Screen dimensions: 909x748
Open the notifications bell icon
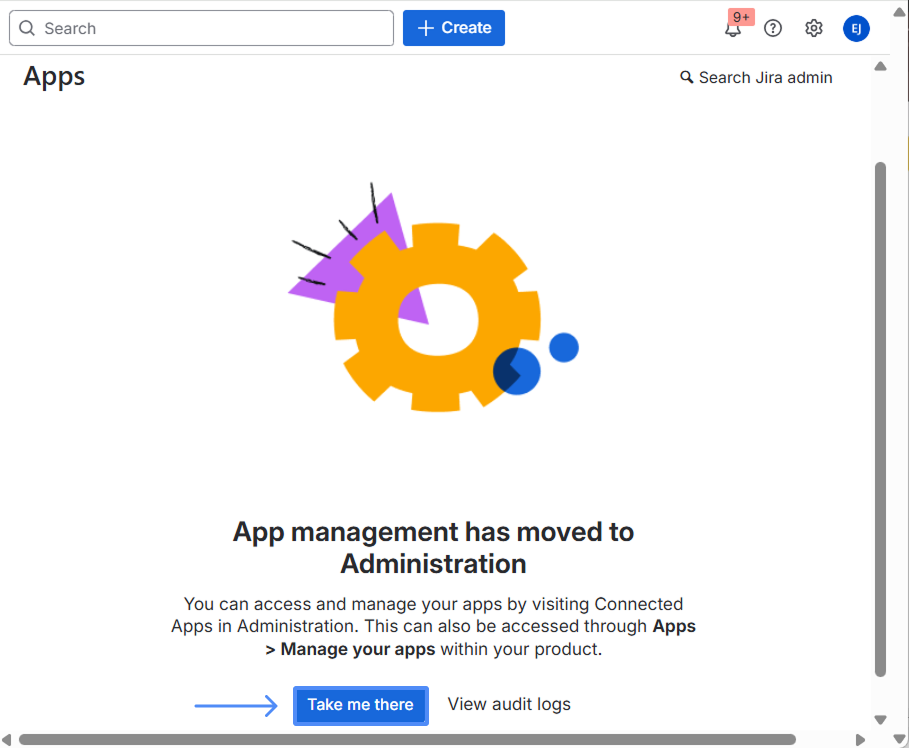[733, 29]
